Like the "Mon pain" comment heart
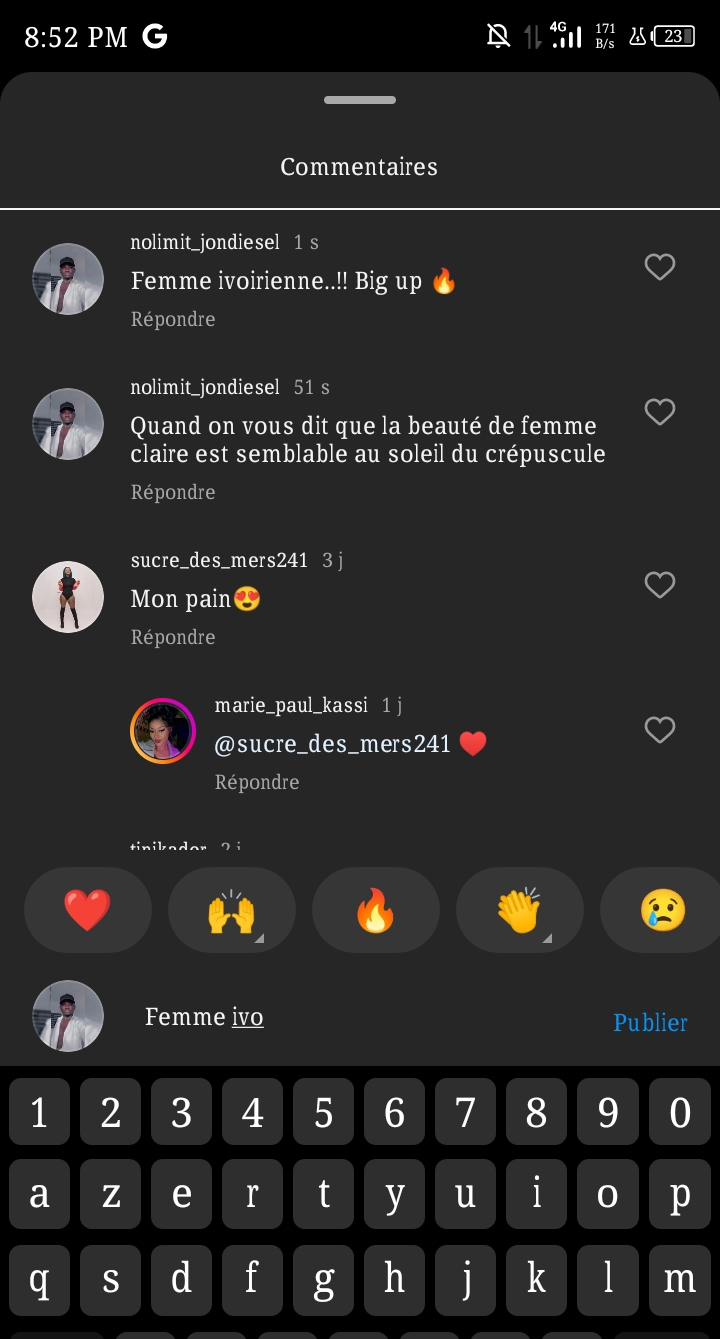 660,585
